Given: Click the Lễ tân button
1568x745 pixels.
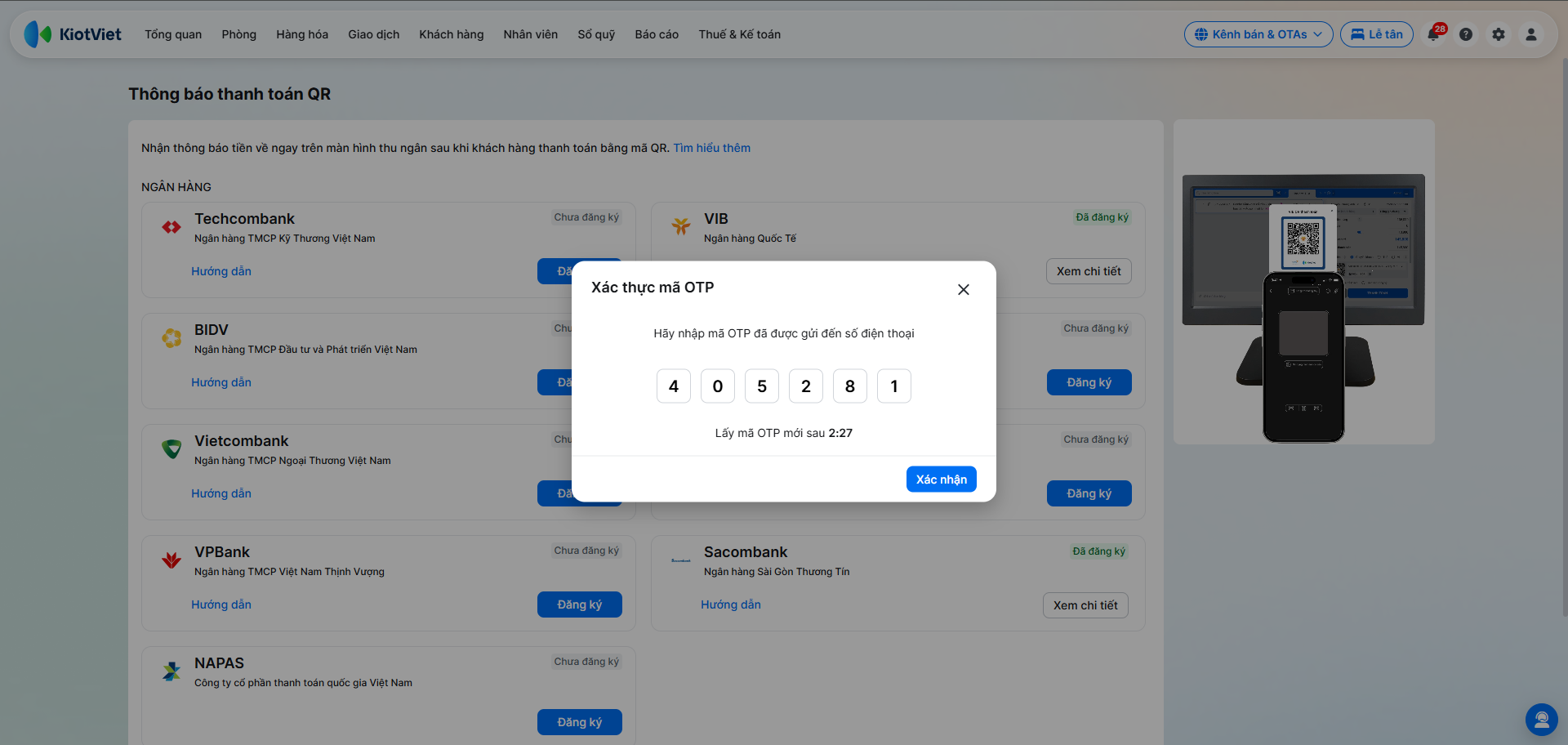Looking at the screenshot, I should (1377, 34).
